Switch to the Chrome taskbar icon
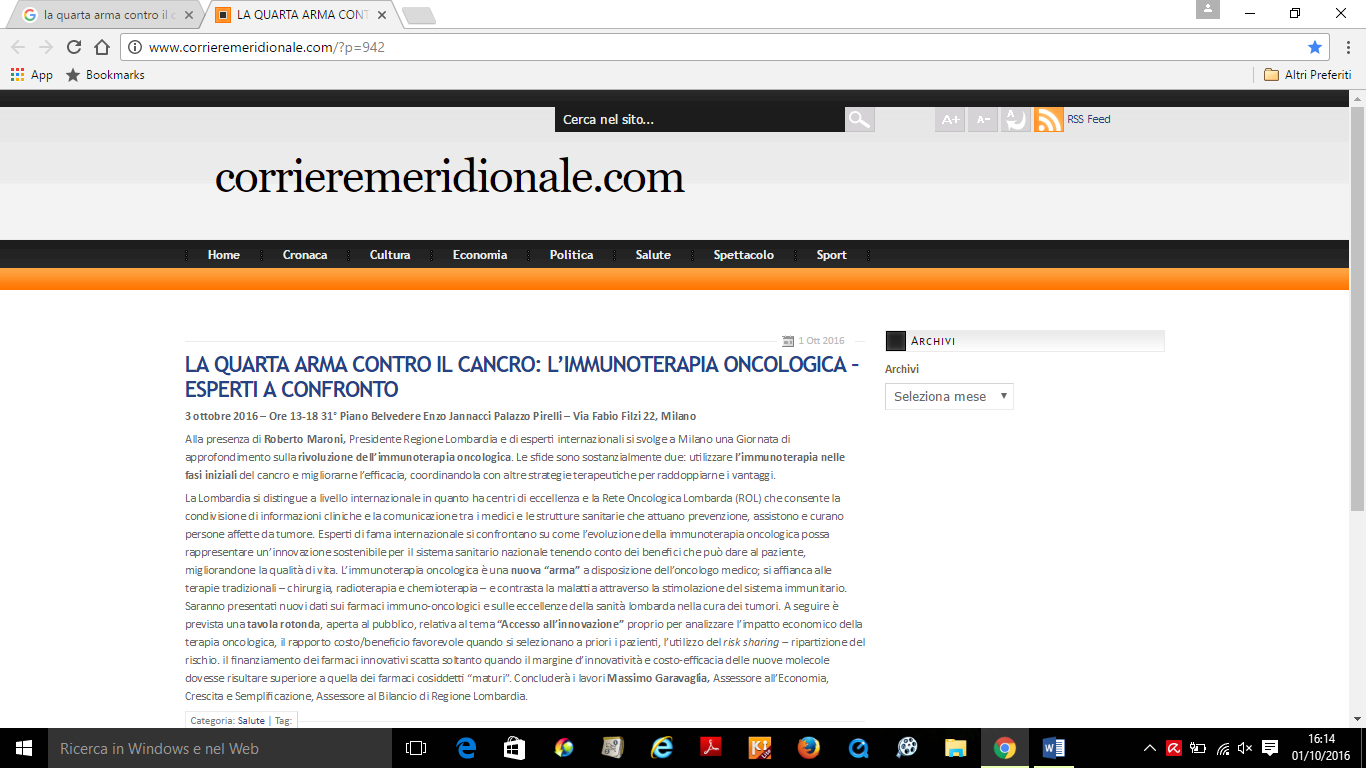Screen dimensions: 1366x768 pyautogui.click(x=1005, y=748)
